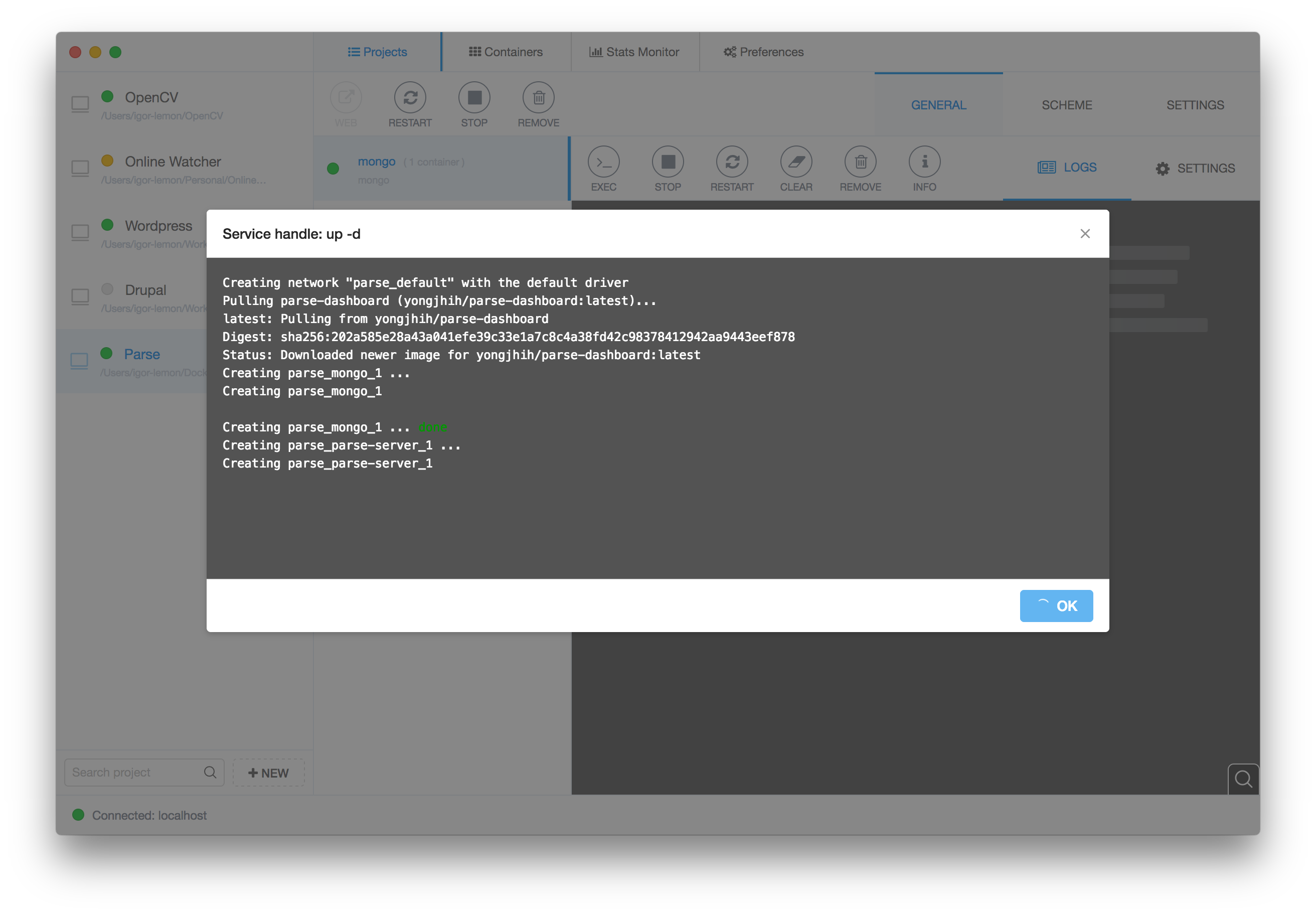Viewport: 1316px width, 915px height.
Task: Click the 'Creating network "parse_default"' log line
Action: pyautogui.click(x=425, y=282)
